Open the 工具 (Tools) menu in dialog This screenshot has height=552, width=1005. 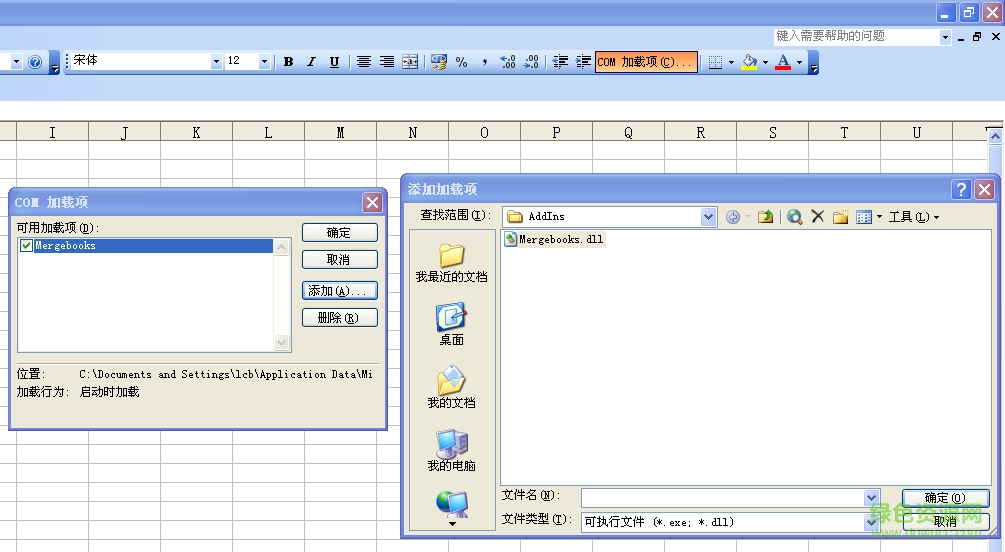(x=913, y=217)
